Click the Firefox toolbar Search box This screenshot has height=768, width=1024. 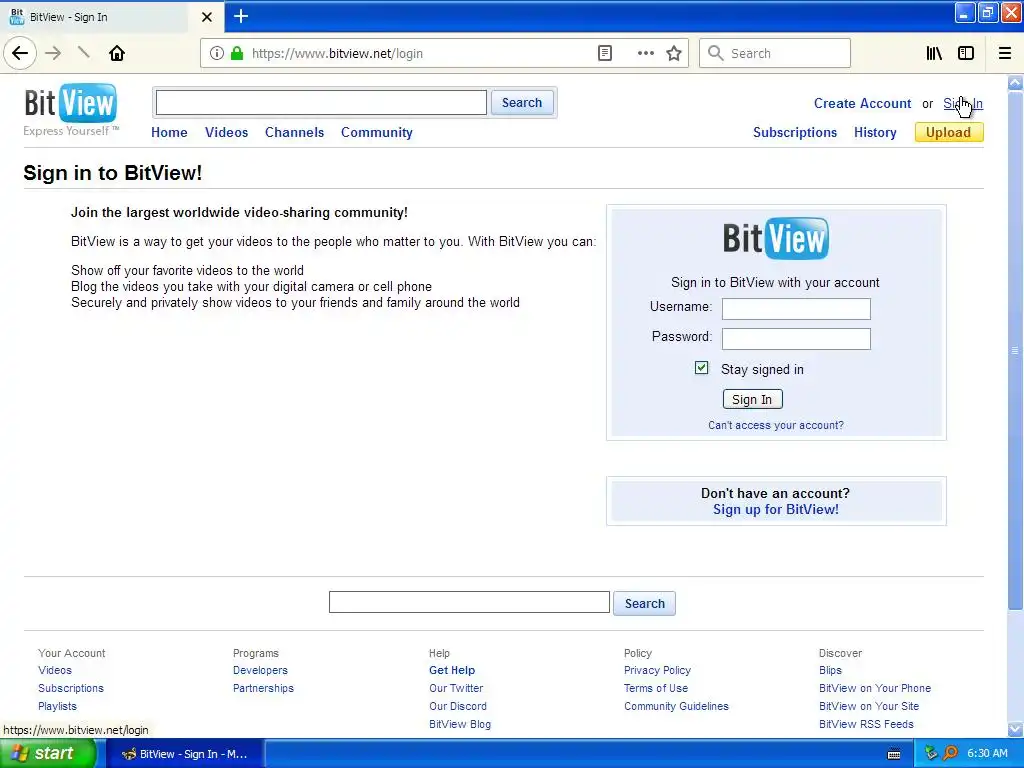775,54
